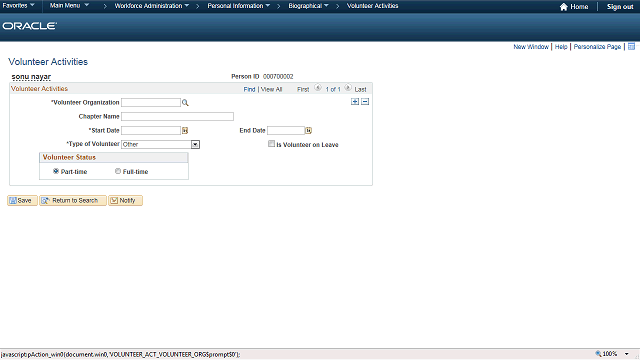Open Personalize Page link
Image resolution: width=640 pixels, height=360 pixels.
597,47
